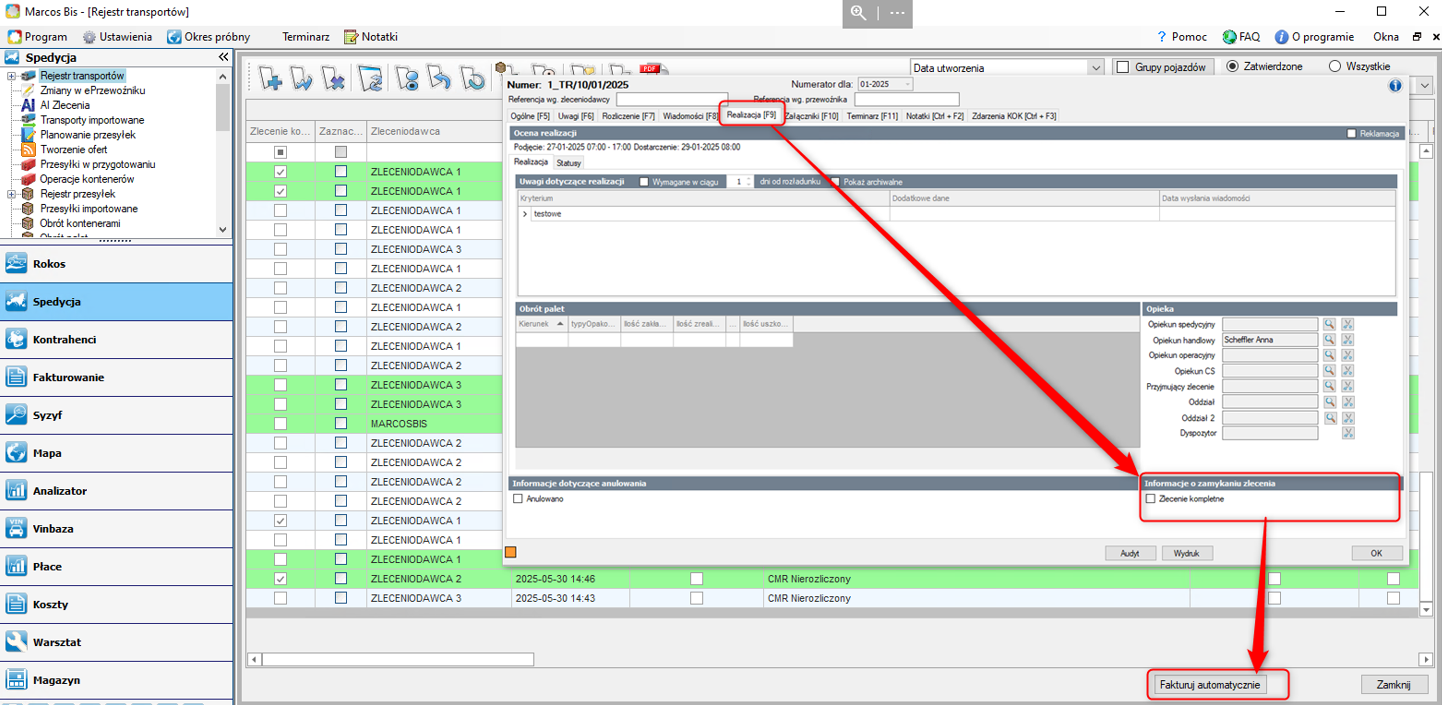Search for Opiekun spedycyjny with magnifier
Screen dimensions: 1442x705
[1329, 325]
